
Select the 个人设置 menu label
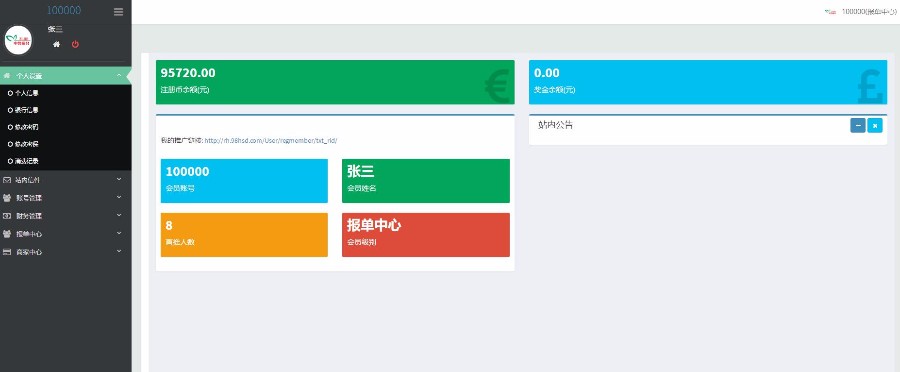click(x=29, y=76)
